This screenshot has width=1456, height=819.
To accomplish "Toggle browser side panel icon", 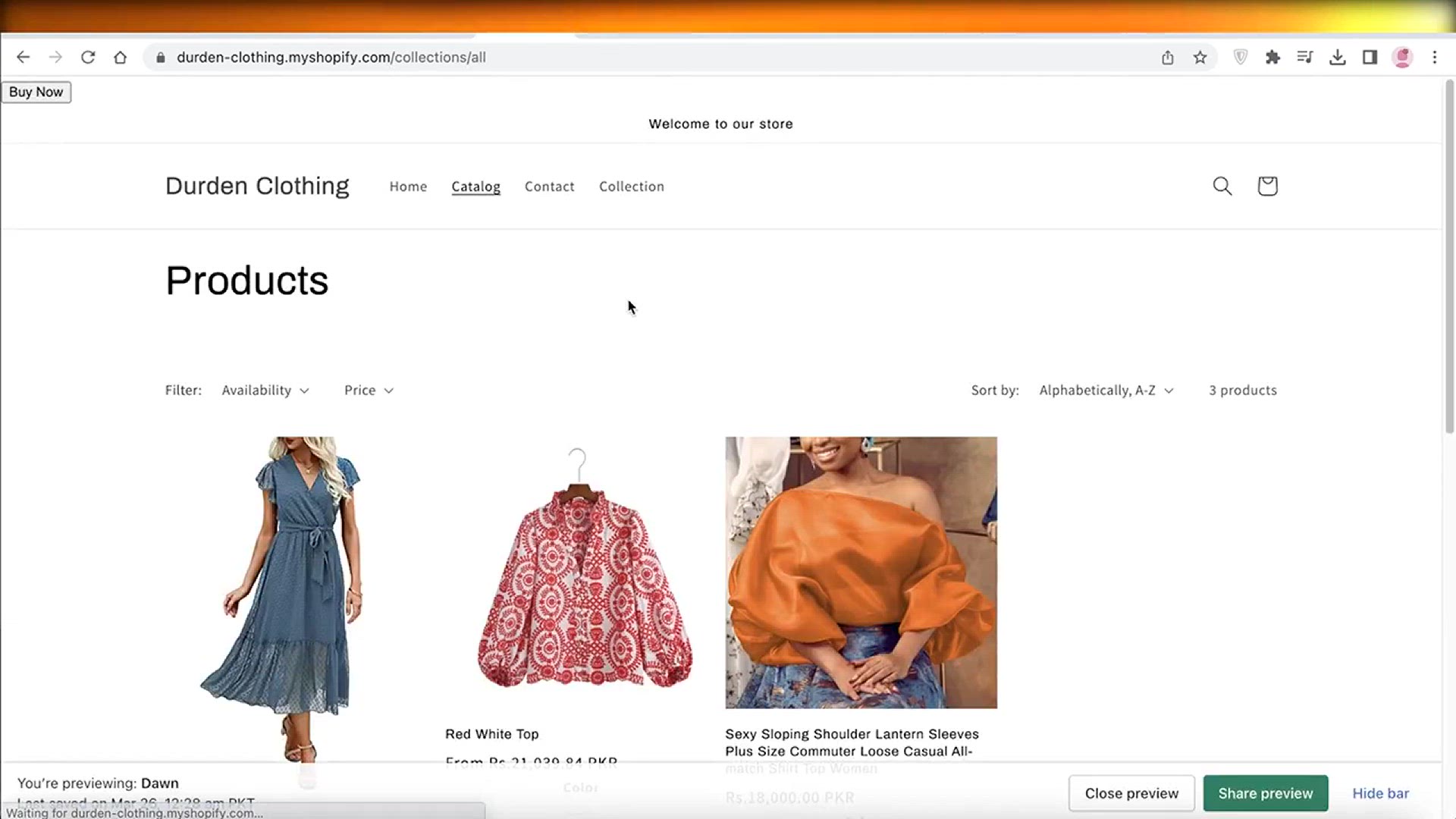I will click(x=1370, y=57).
